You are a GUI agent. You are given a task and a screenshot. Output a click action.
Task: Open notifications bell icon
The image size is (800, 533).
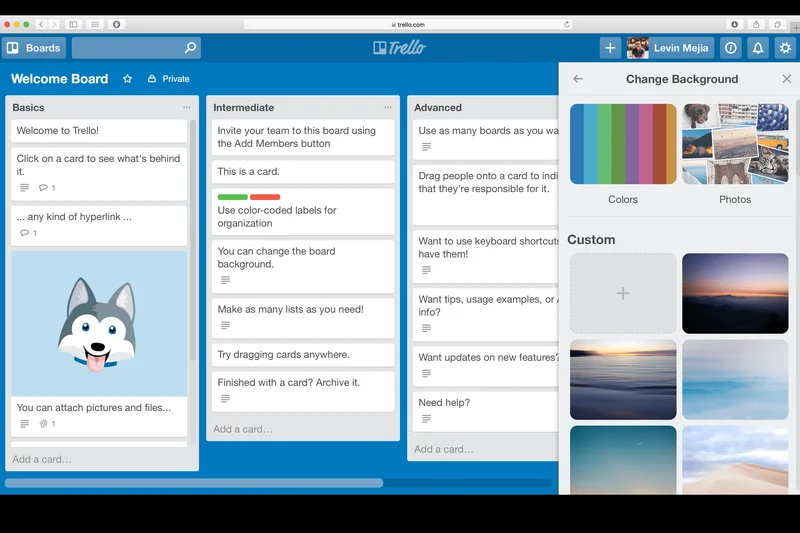pos(758,48)
